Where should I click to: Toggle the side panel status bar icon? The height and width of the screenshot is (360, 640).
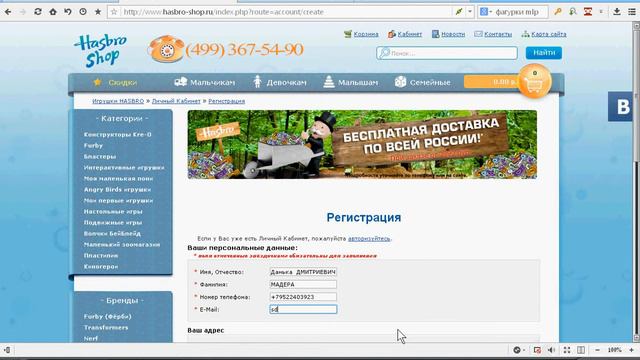click(x=7, y=350)
